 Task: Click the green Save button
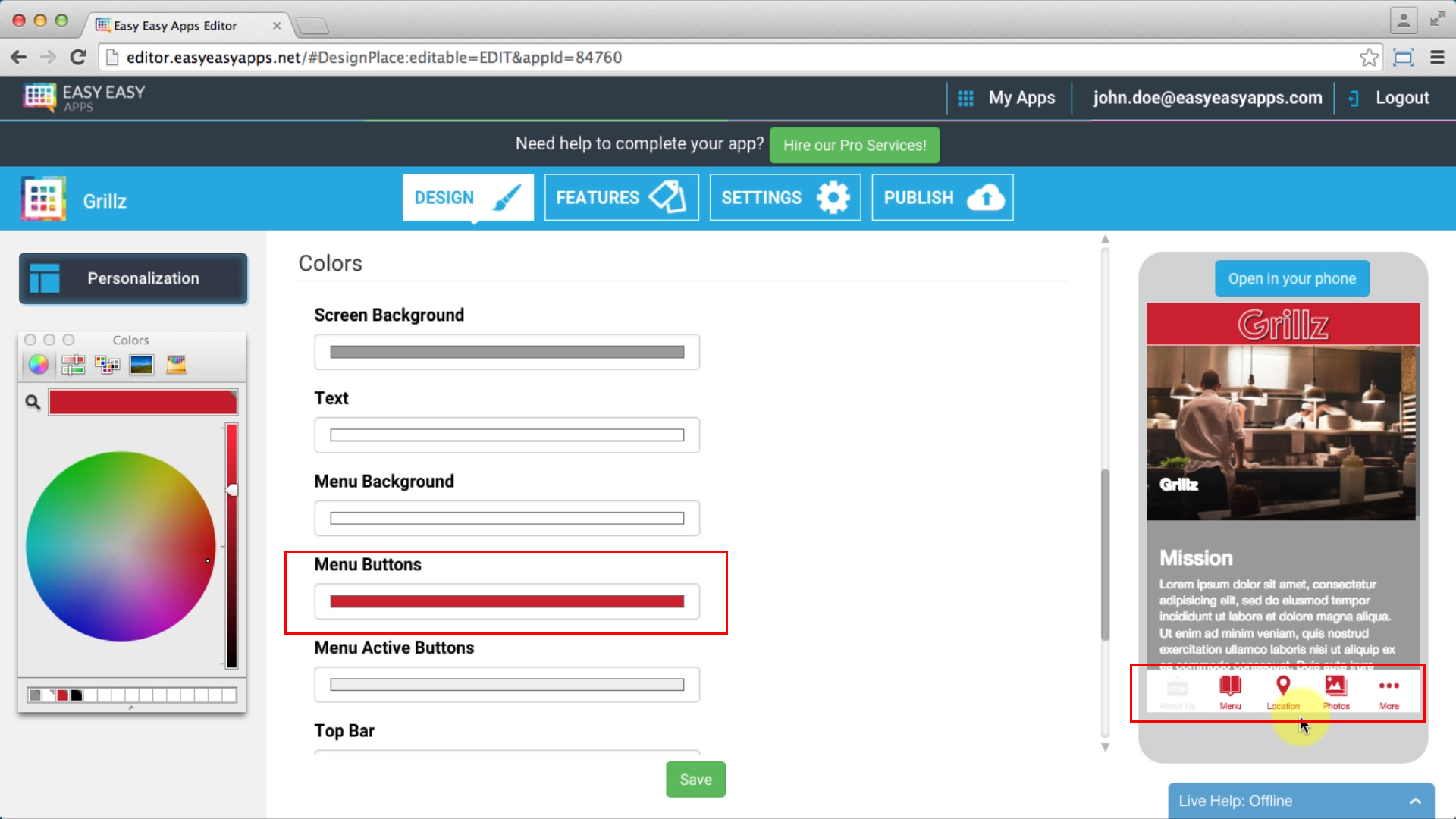[x=695, y=780]
